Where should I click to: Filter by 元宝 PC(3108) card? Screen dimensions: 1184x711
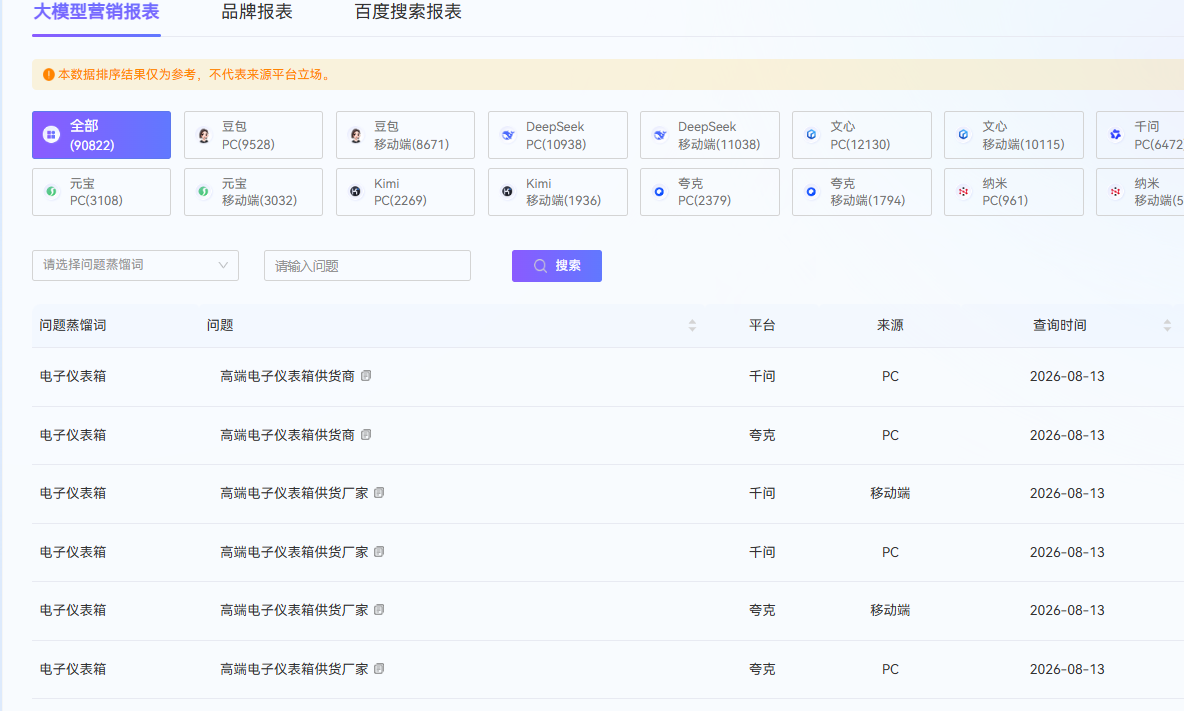[x=101, y=192]
